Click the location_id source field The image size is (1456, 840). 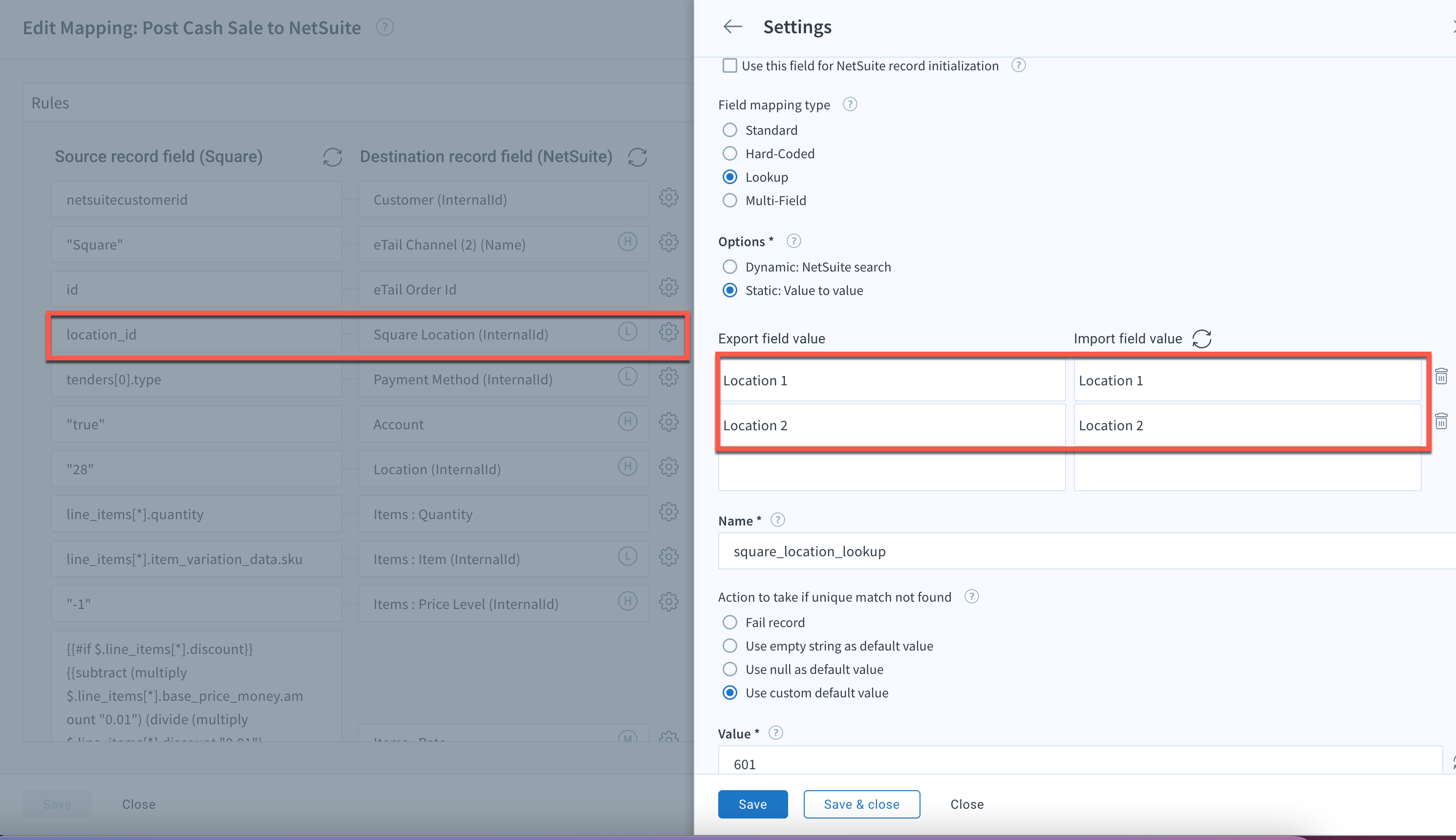point(196,335)
